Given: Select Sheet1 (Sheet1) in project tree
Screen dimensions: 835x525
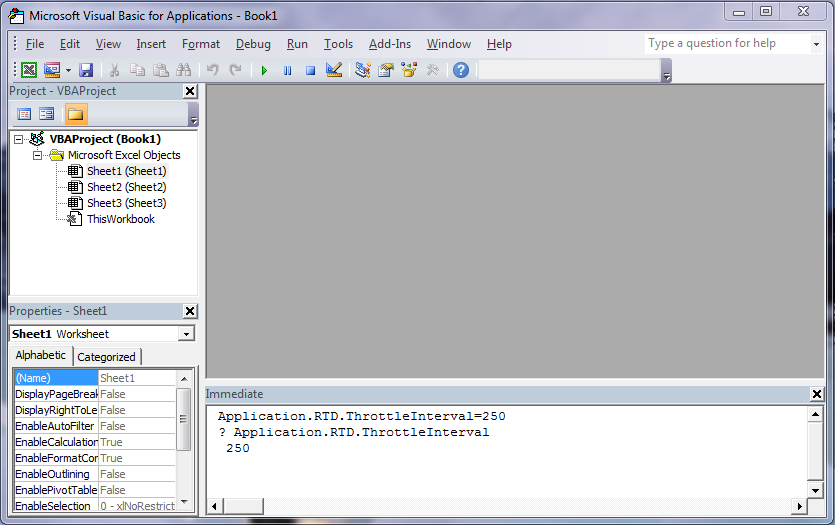Looking at the screenshot, I should 127,171.
